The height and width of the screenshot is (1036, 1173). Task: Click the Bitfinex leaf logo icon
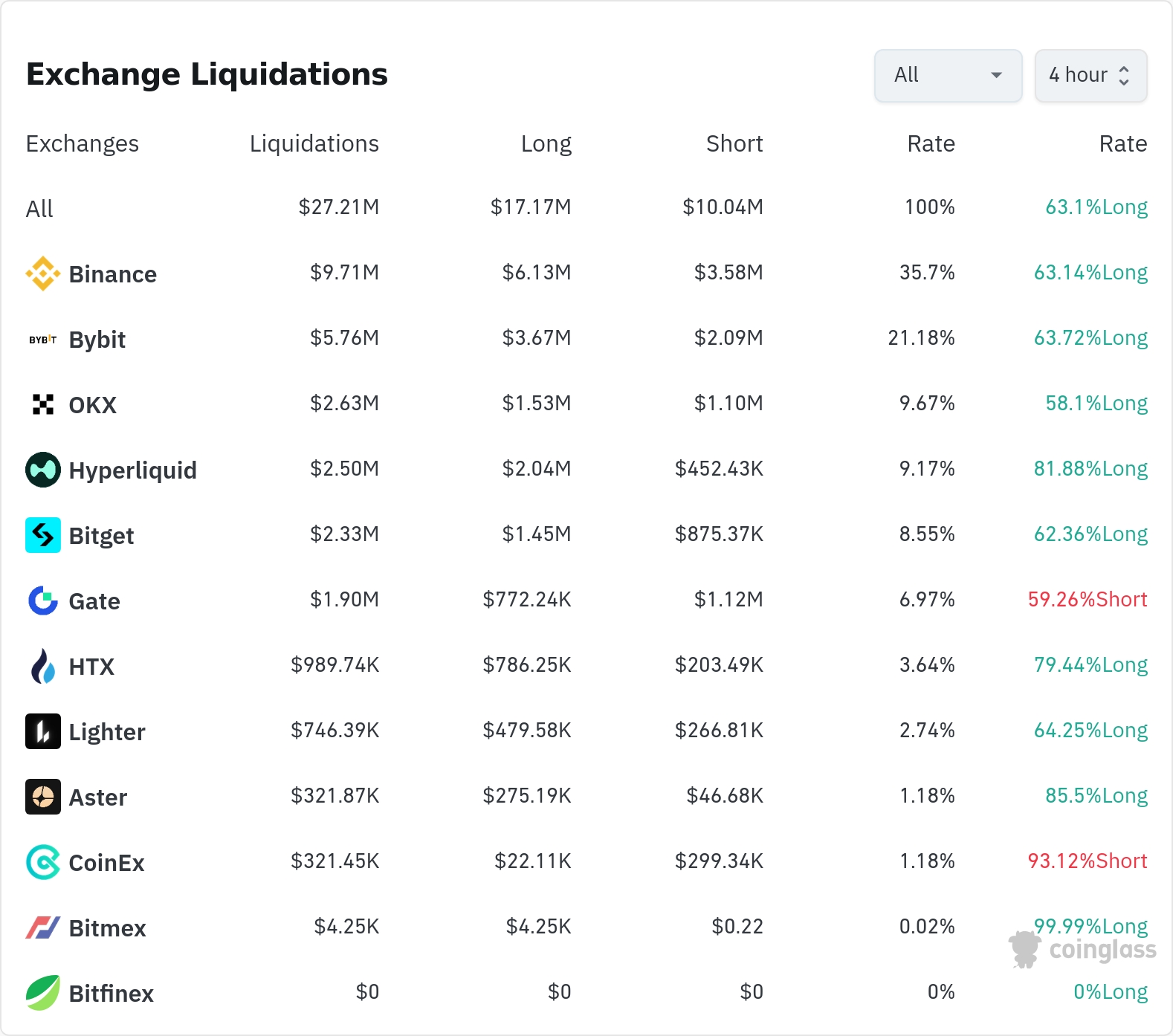(x=43, y=993)
